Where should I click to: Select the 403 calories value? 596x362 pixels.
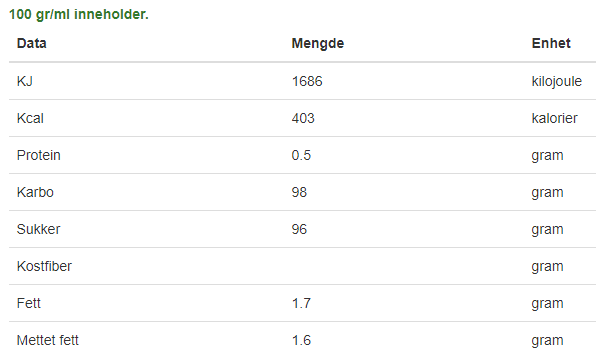(x=303, y=118)
